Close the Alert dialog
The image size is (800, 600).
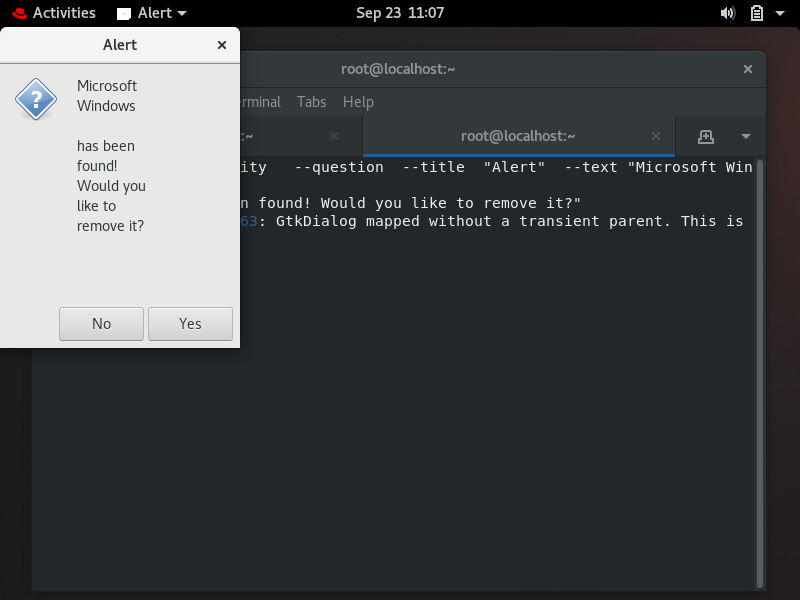(223, 44)
